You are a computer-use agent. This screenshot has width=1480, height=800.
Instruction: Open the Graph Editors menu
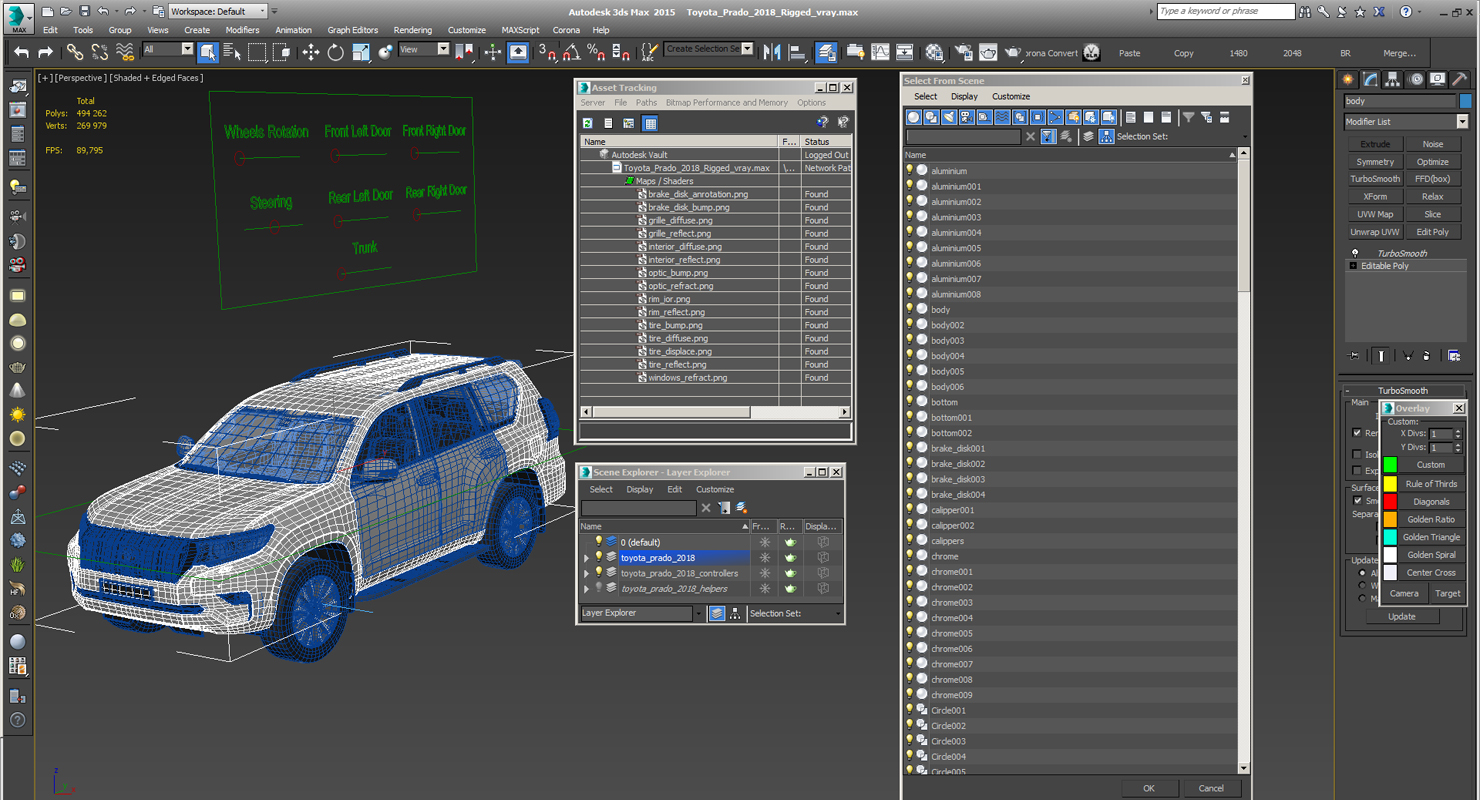[352, 30]
